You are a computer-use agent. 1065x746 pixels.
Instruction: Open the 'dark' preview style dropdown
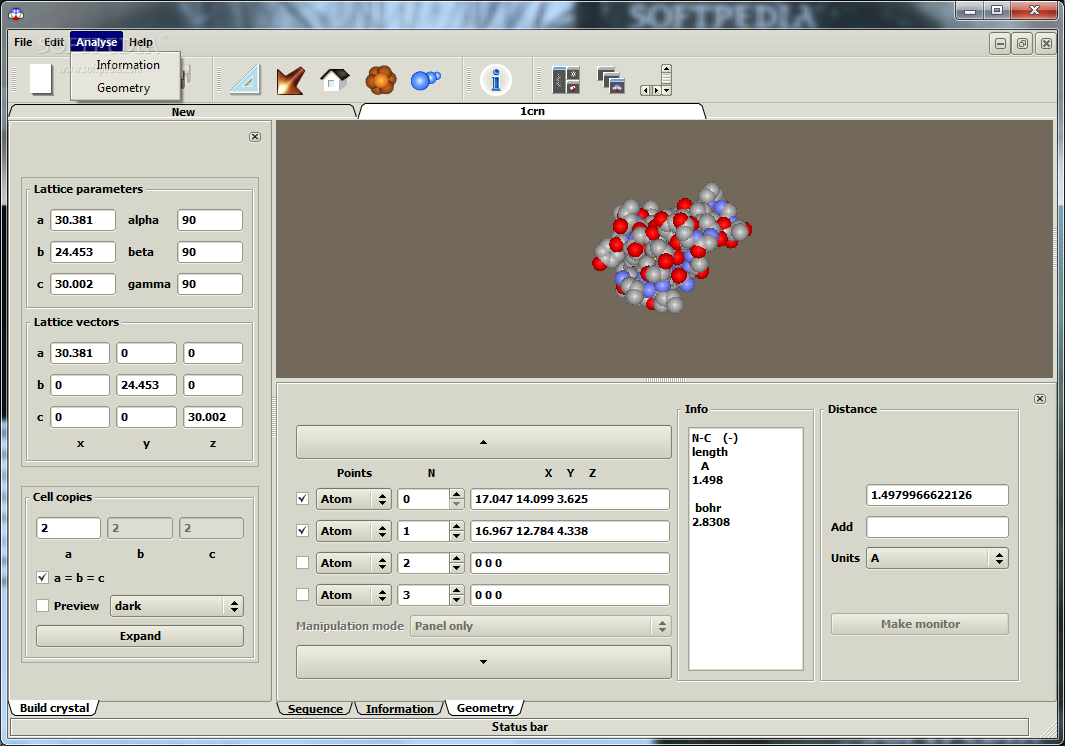[177, 606]
